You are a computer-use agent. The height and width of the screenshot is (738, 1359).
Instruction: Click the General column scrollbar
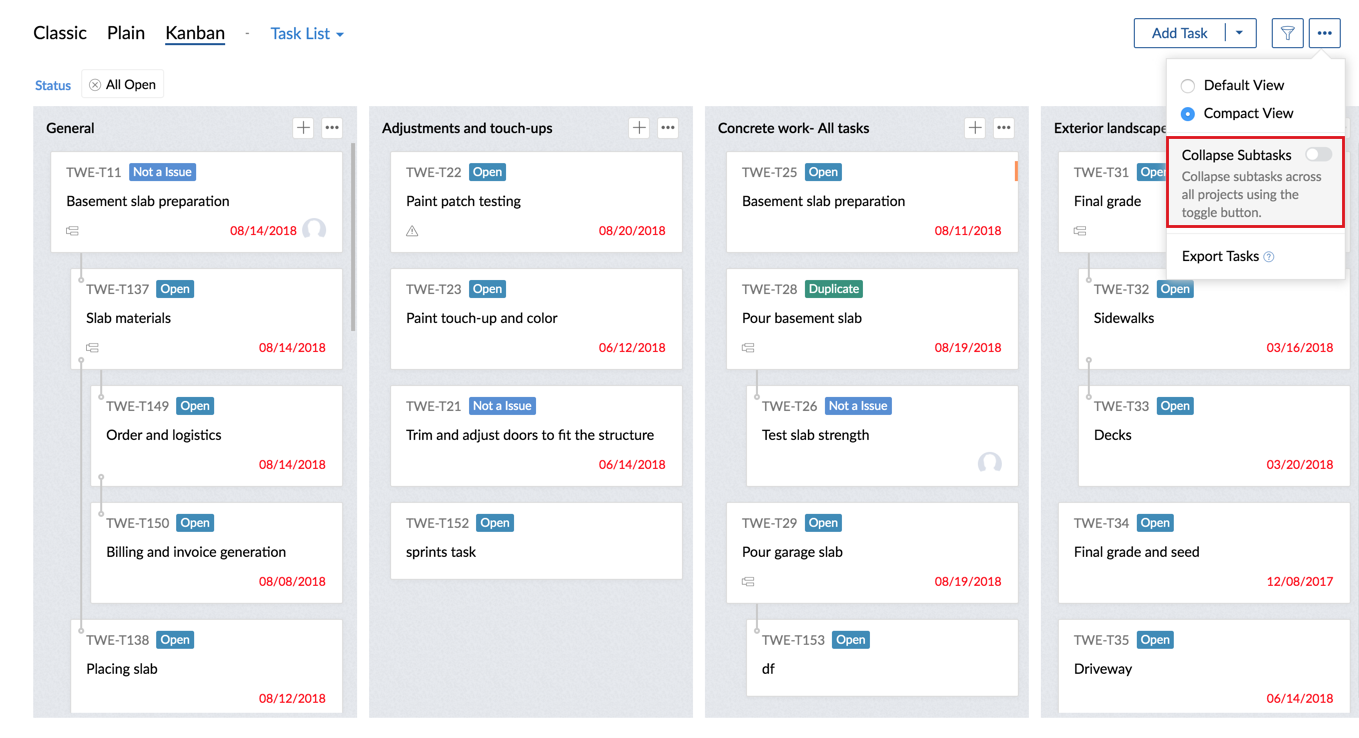[353, 238]
